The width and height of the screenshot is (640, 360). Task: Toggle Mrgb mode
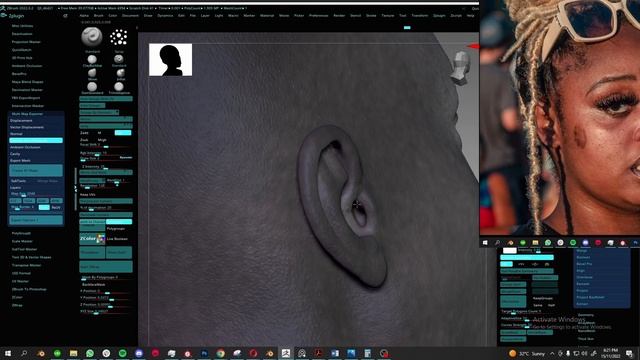pos(102,140)
